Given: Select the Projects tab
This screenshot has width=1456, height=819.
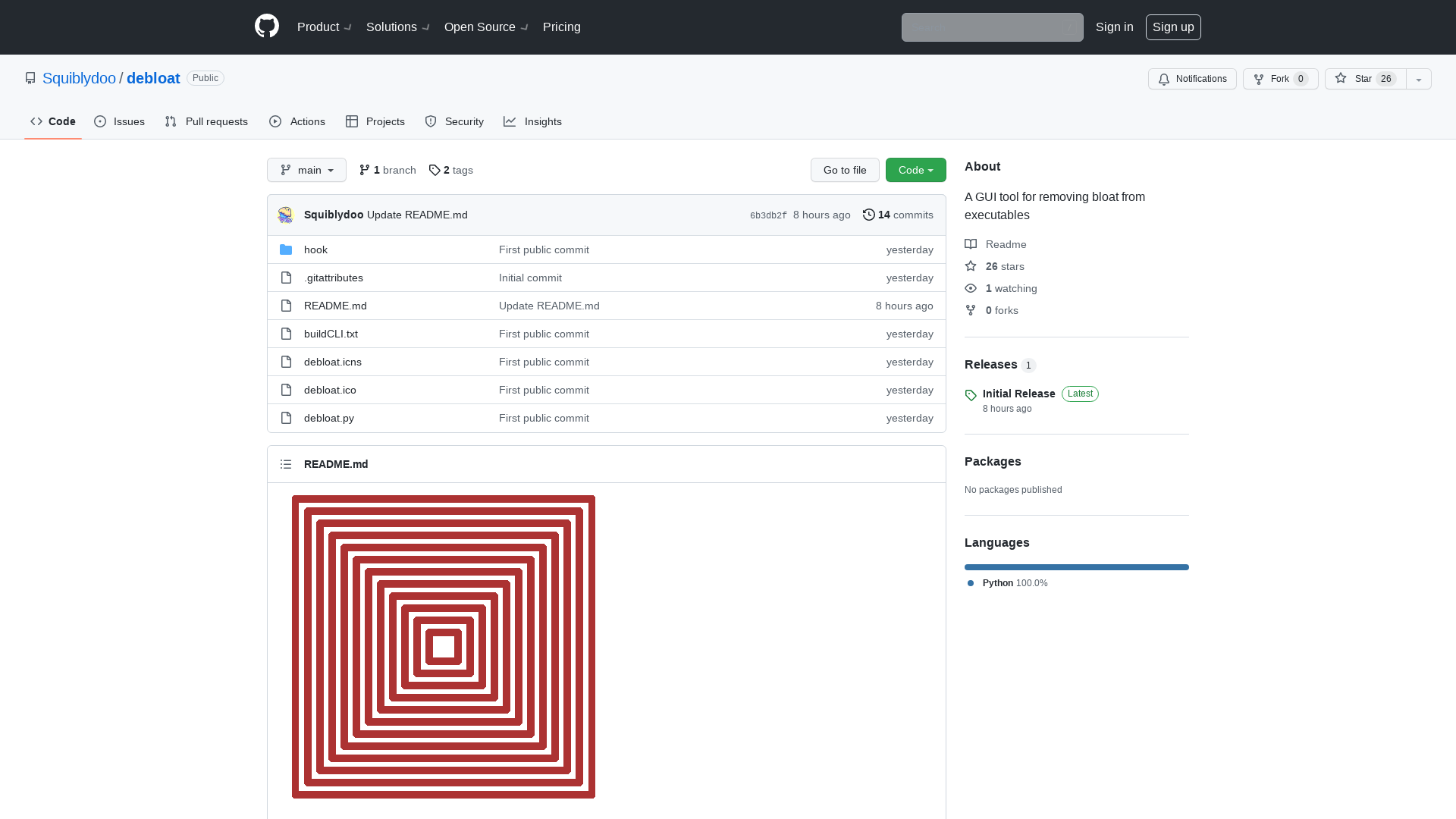Looking at the screenshot, I should pyautogui.click(x=375, y=121).
